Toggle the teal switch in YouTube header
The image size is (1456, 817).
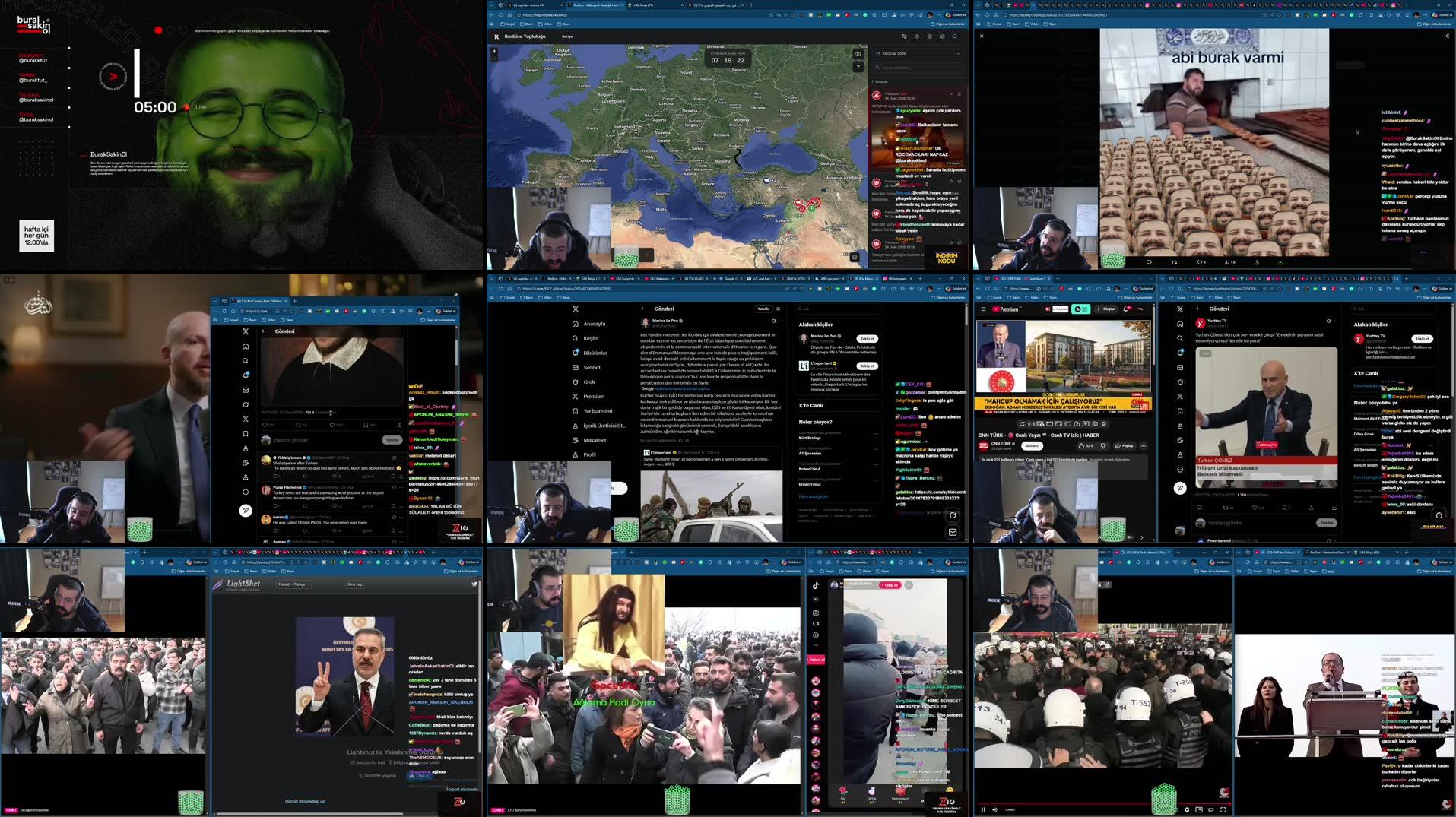(1080, 309)
